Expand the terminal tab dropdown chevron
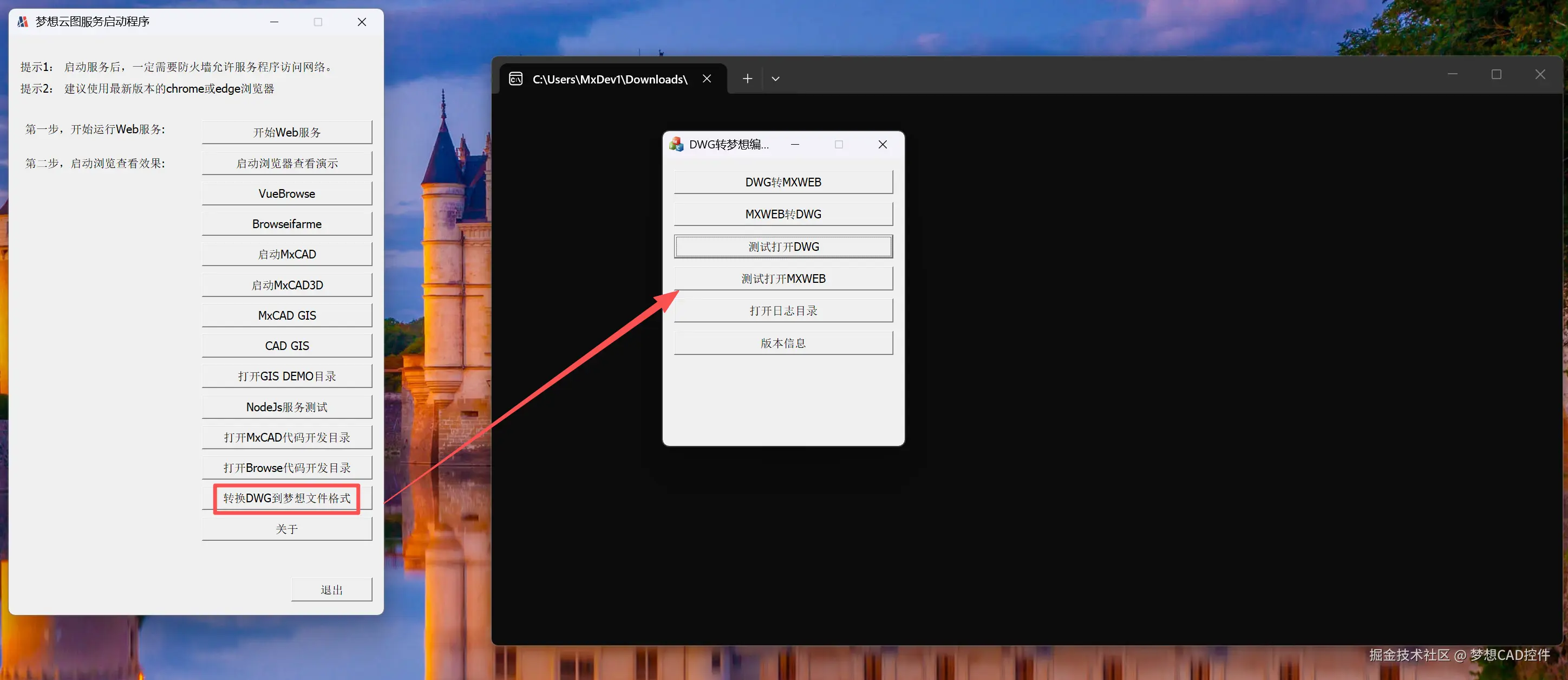The height and width of the screenshot is (680, 1568). click(775, 79)
